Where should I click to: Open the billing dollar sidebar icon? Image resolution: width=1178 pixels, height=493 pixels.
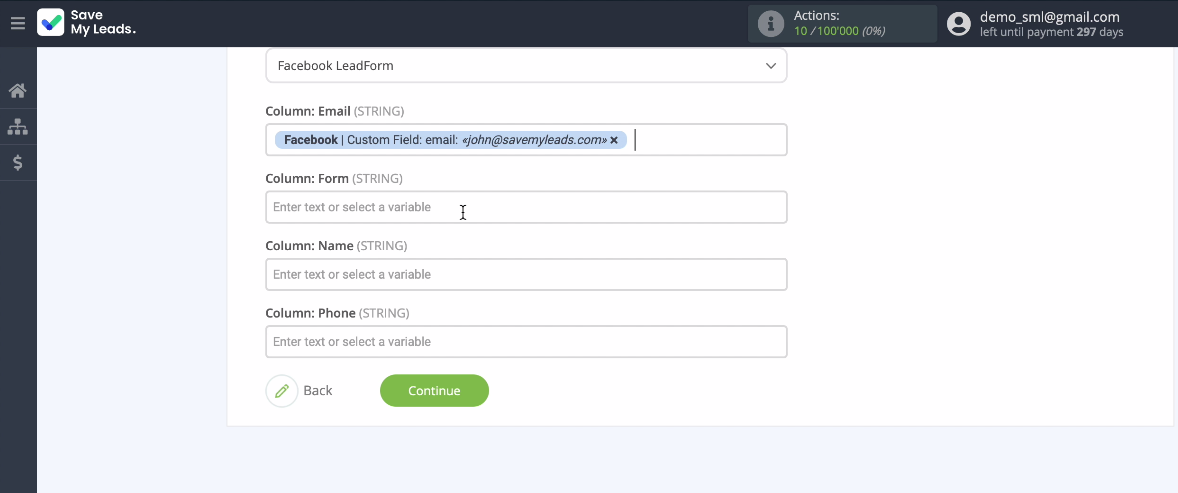[x=17, y=162]
